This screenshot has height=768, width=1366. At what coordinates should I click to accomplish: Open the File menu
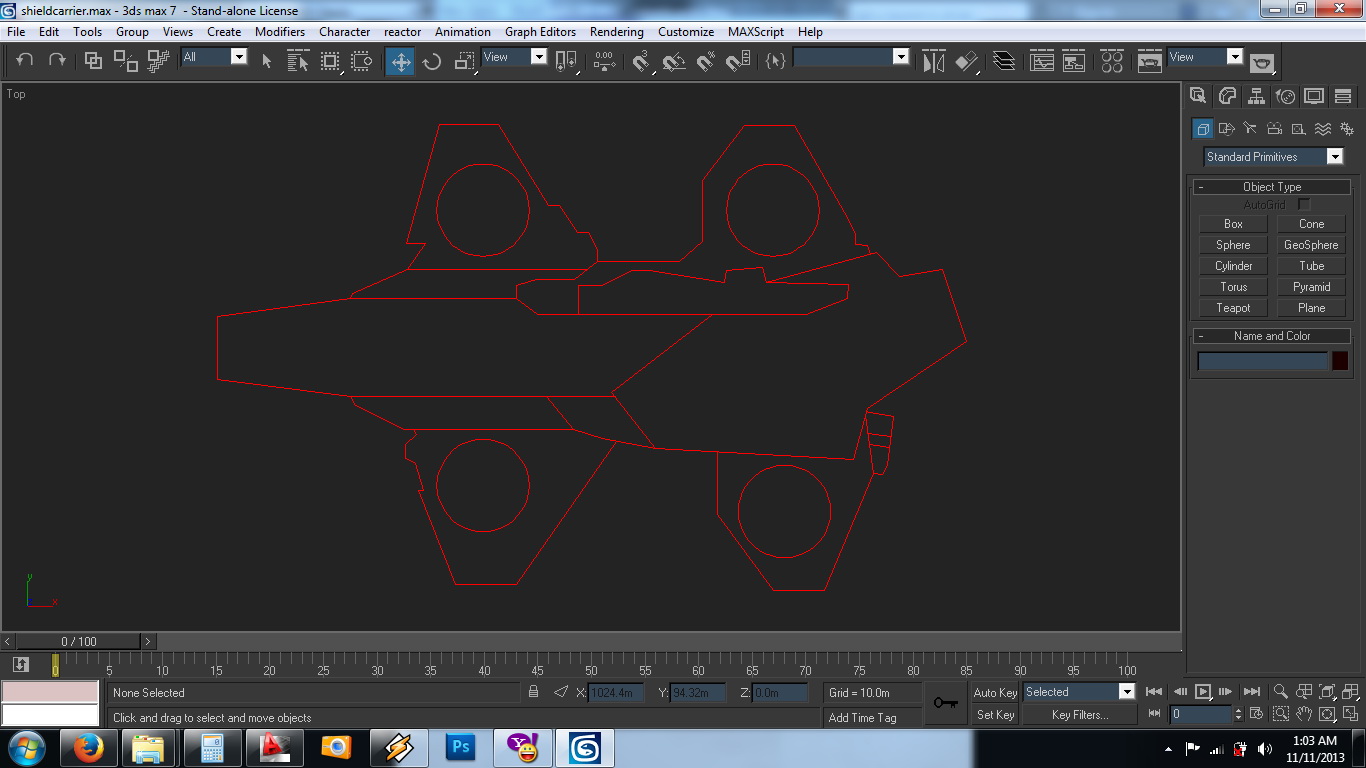16,32
